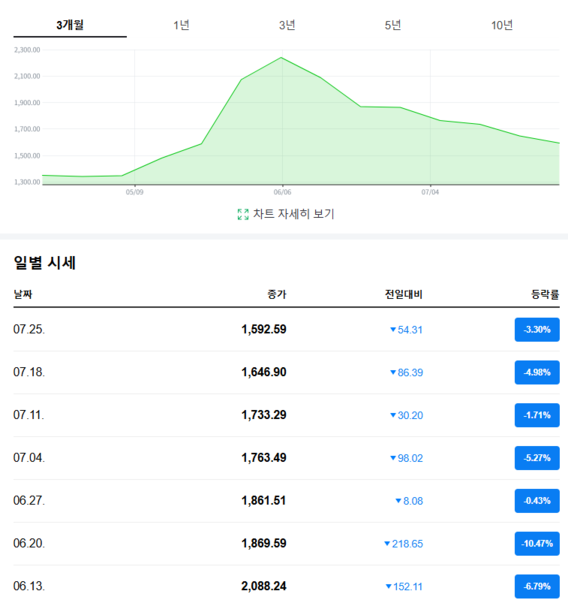
Task: Click the 1,300.00 y-axis label
Action: coord(27,182)
